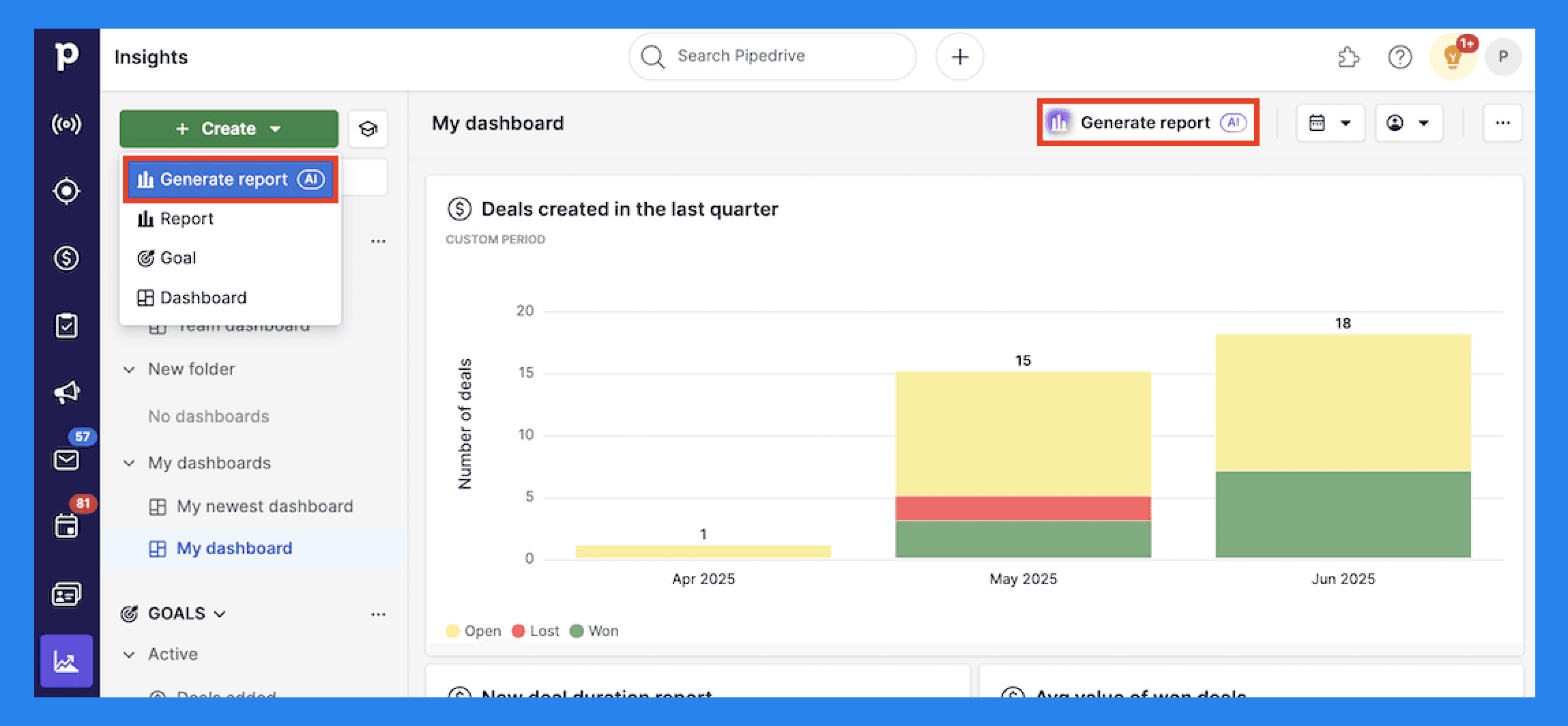This screenshot has width=1568, height=726.
Task: Select Goal in the Create menu
Action: 231,258
